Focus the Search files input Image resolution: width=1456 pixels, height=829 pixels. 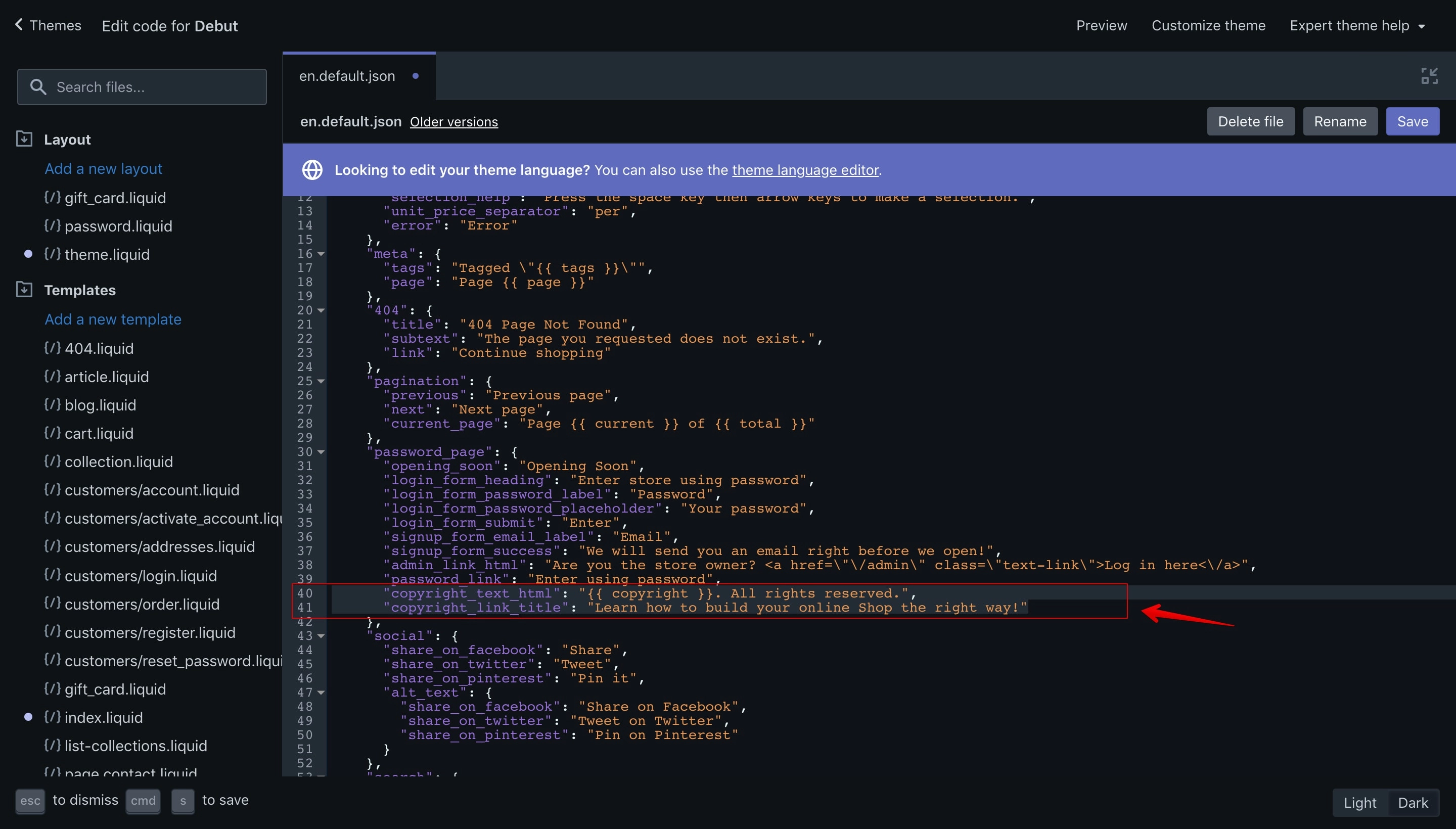point(142,86)
